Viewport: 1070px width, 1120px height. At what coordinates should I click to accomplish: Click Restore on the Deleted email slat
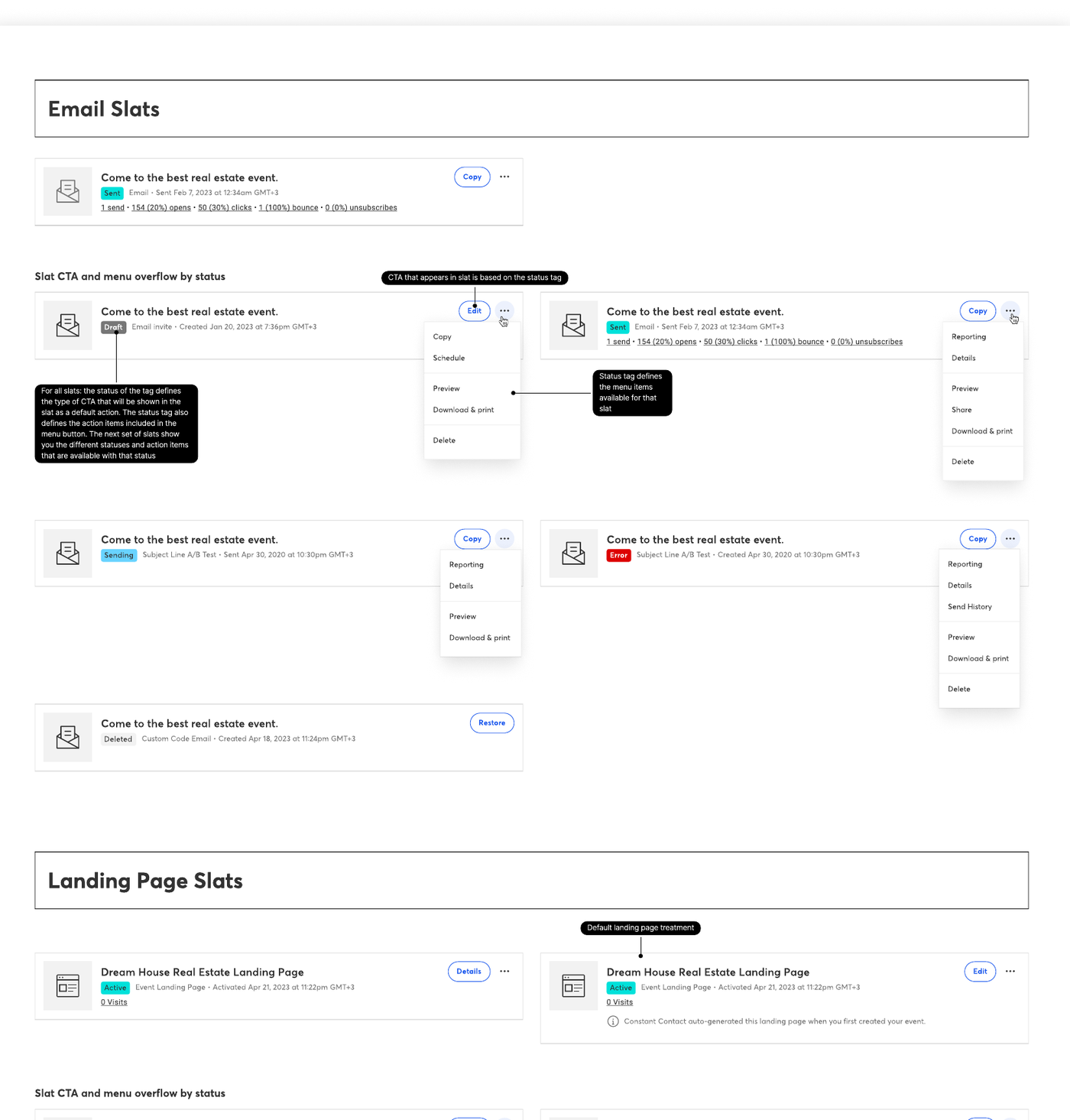[492, 723]
